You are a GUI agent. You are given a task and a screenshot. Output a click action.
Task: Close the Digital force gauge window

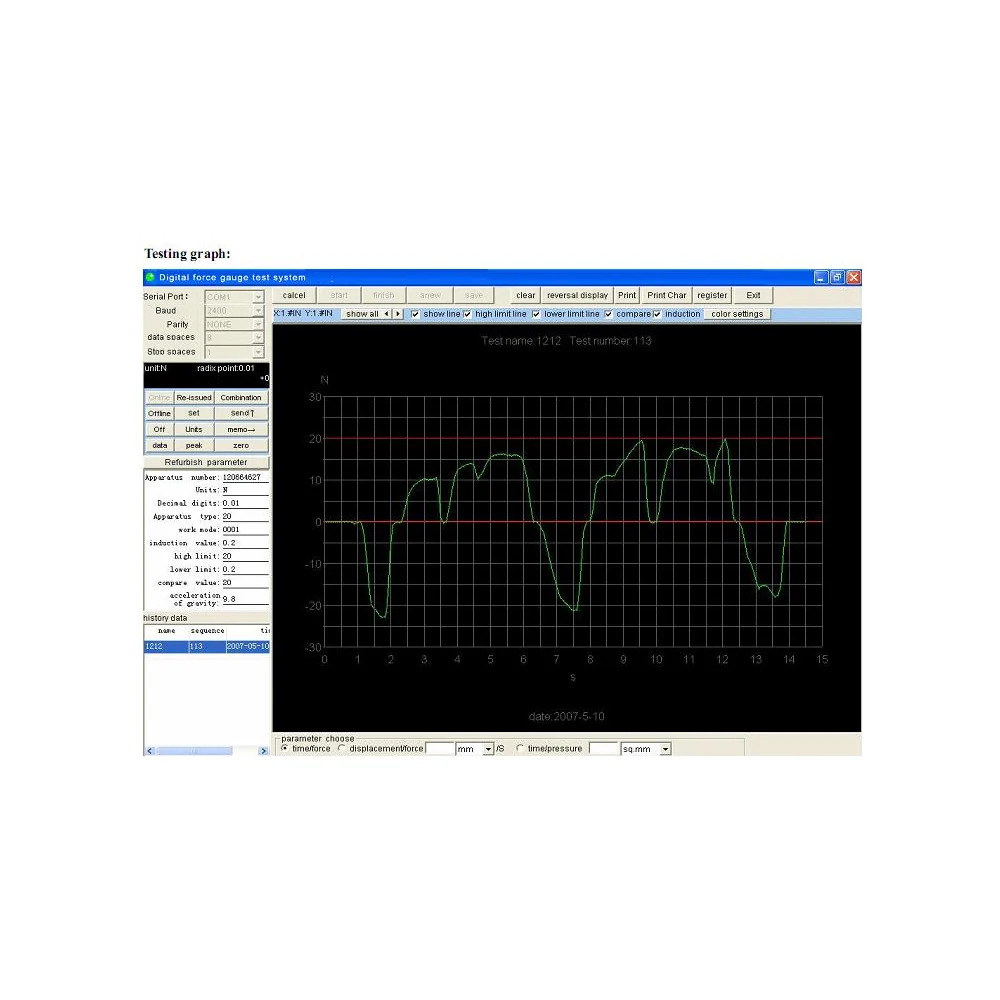pos(853,277)
